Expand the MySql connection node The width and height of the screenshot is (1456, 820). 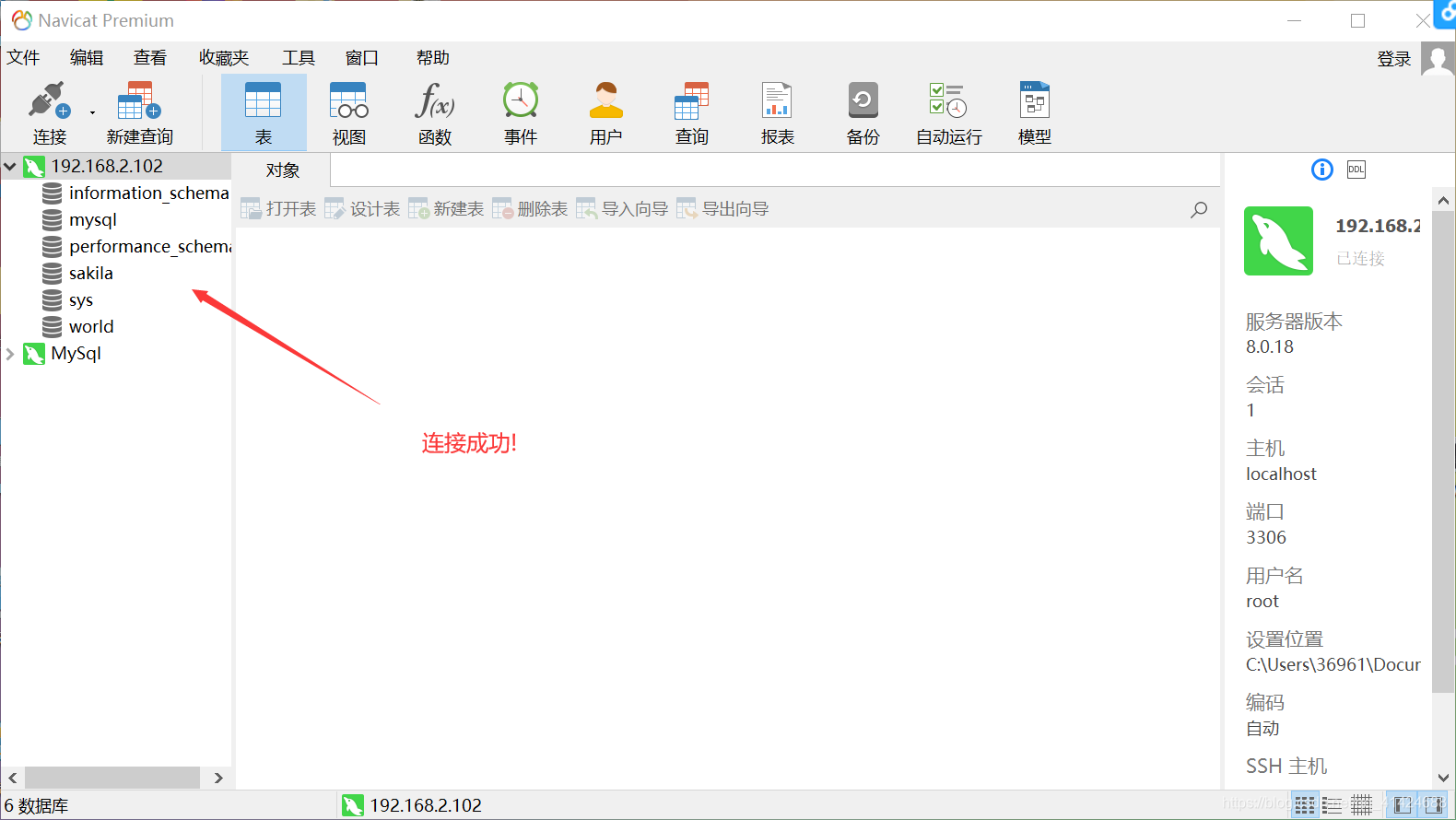pyautogui.click(x=10, y=354)
